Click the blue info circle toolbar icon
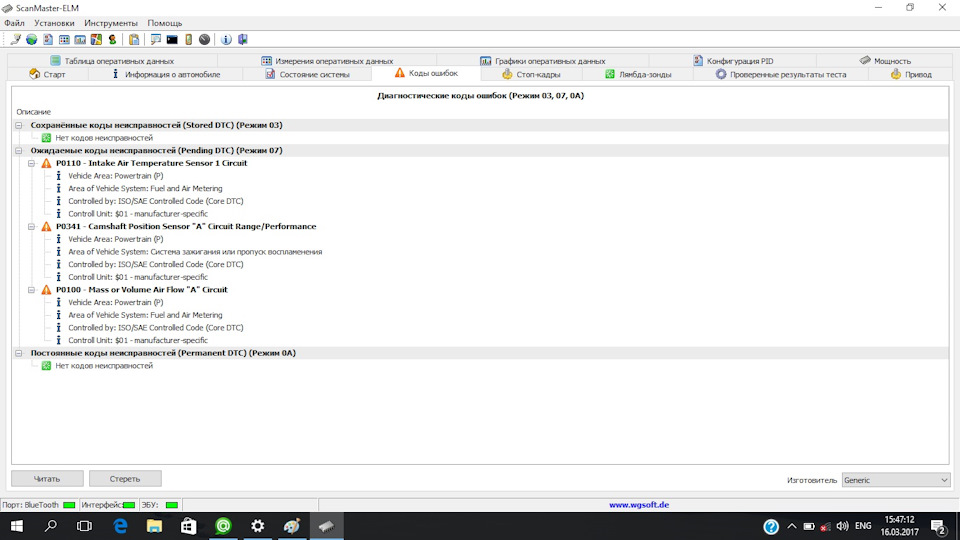 [226, 40]
